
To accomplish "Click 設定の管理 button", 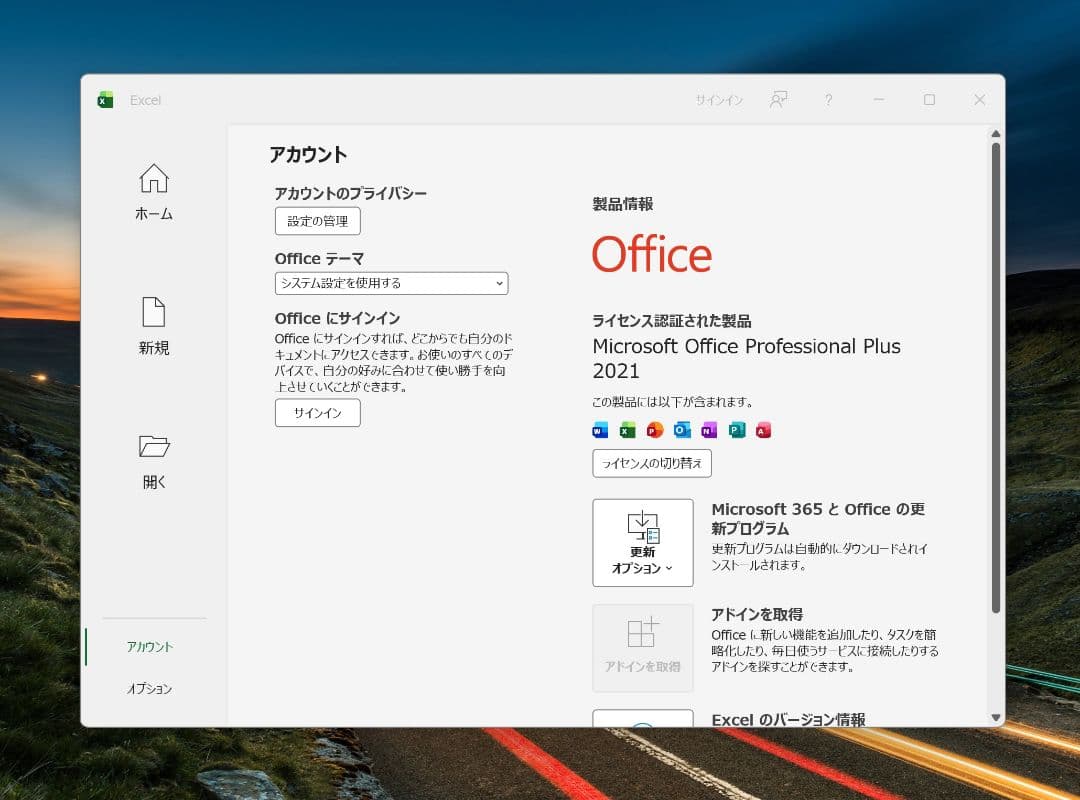I will tap(318, 221).
